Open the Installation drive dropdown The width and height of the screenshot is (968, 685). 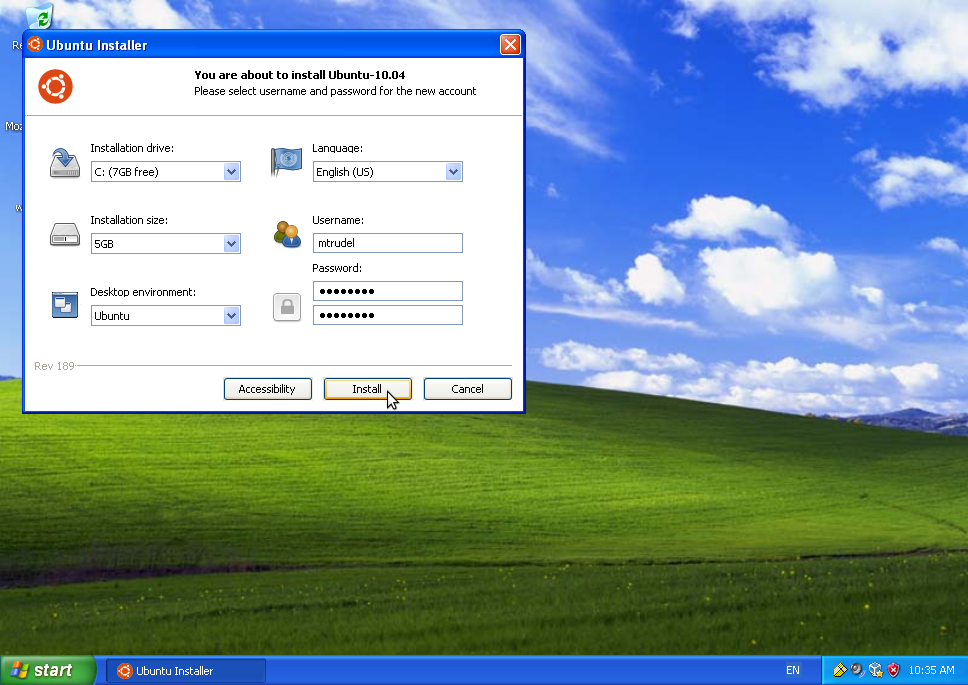165,172
